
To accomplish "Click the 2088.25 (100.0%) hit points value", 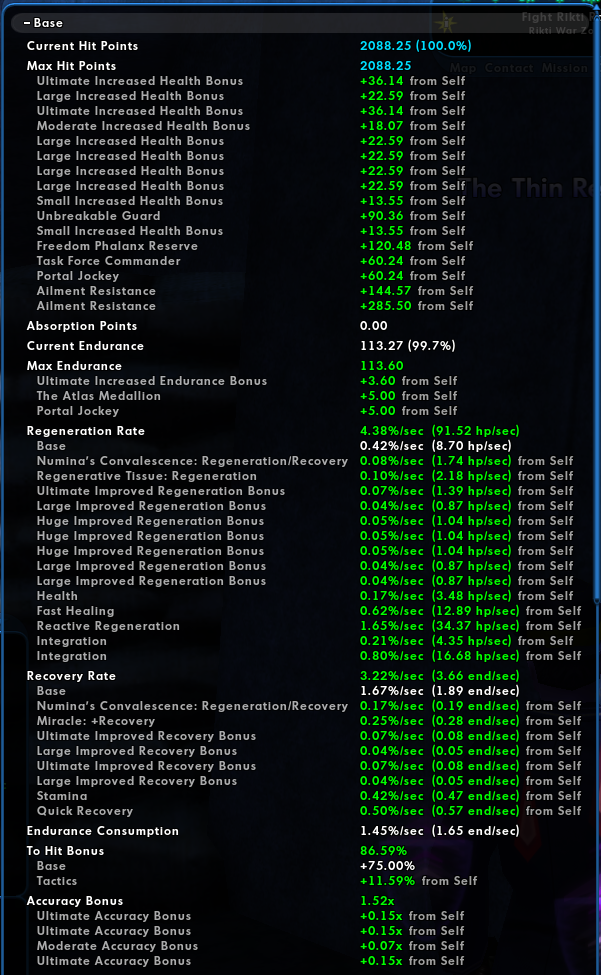I will [416, 46].
